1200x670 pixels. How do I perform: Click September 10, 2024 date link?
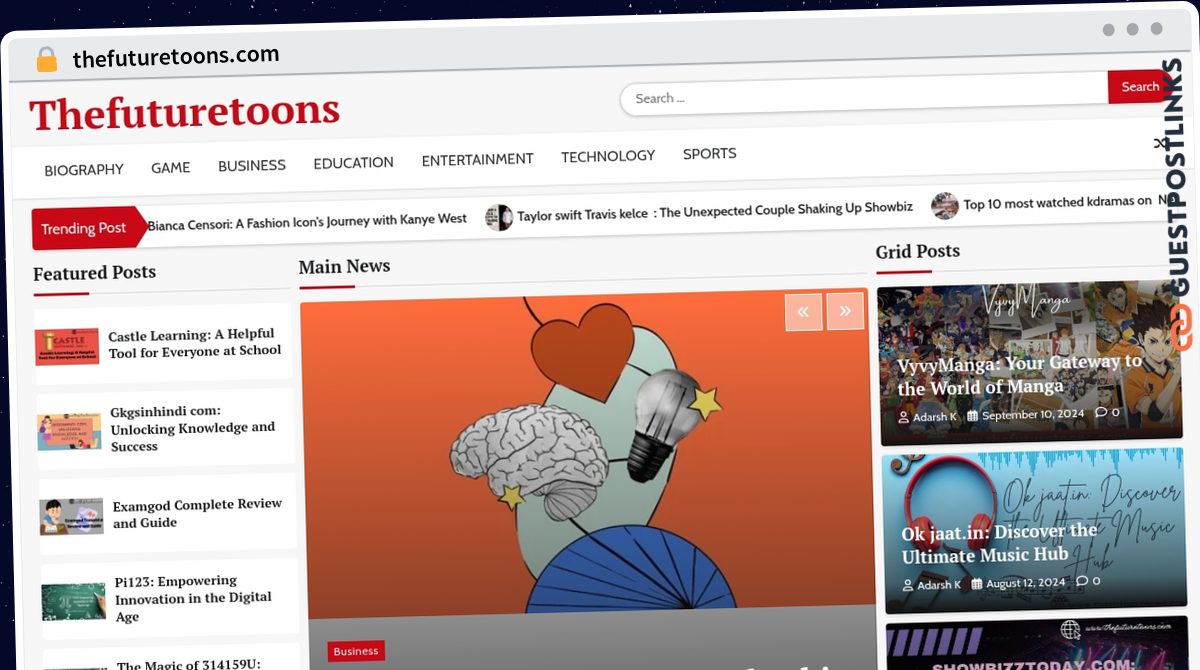[1033, 414]
